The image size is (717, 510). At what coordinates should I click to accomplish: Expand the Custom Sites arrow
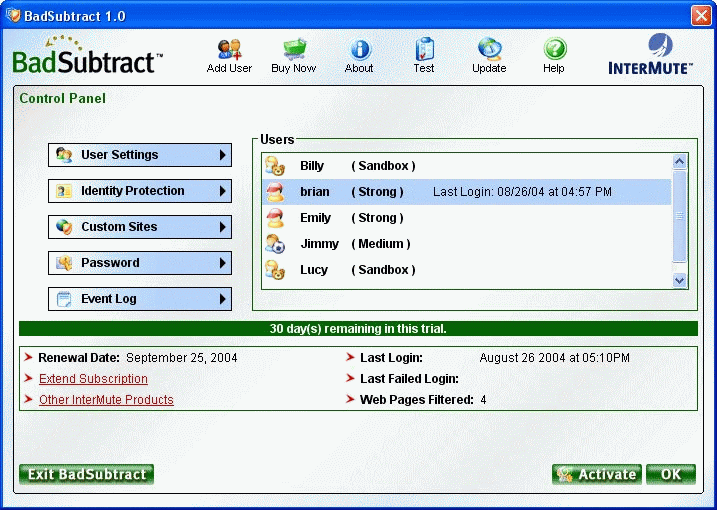coord(222,227)
